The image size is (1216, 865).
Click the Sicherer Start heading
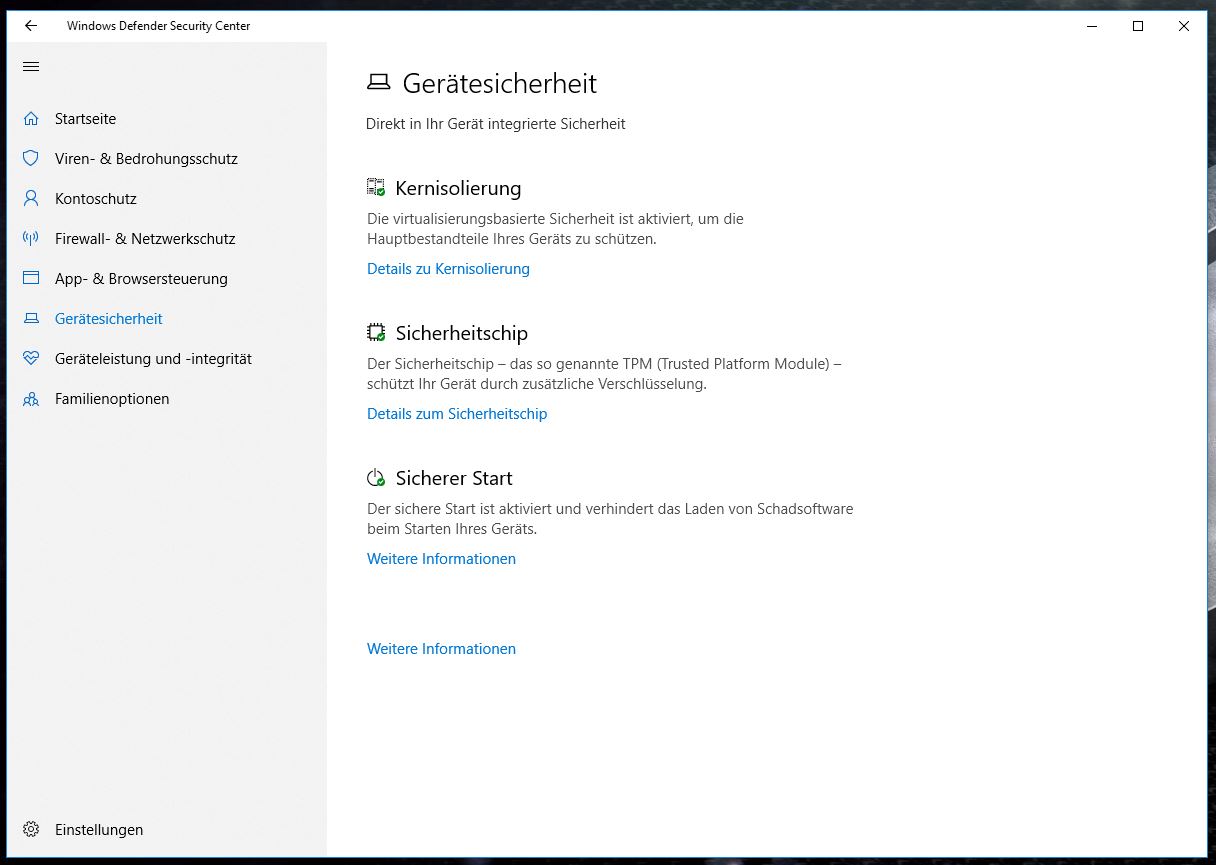[x=454, y=478]
